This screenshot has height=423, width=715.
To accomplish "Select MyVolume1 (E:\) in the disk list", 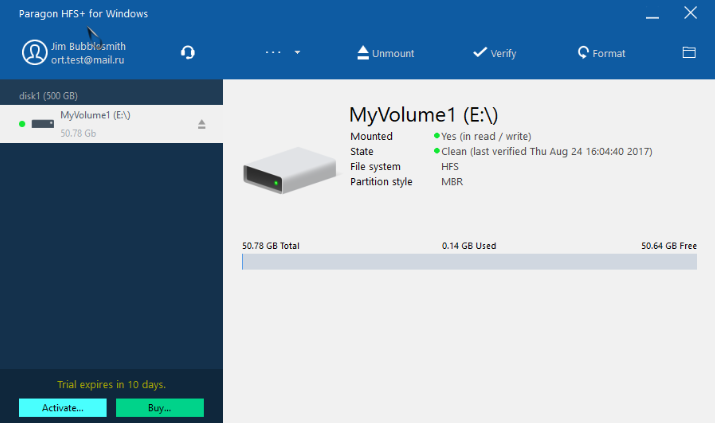I will click(111, 124).
